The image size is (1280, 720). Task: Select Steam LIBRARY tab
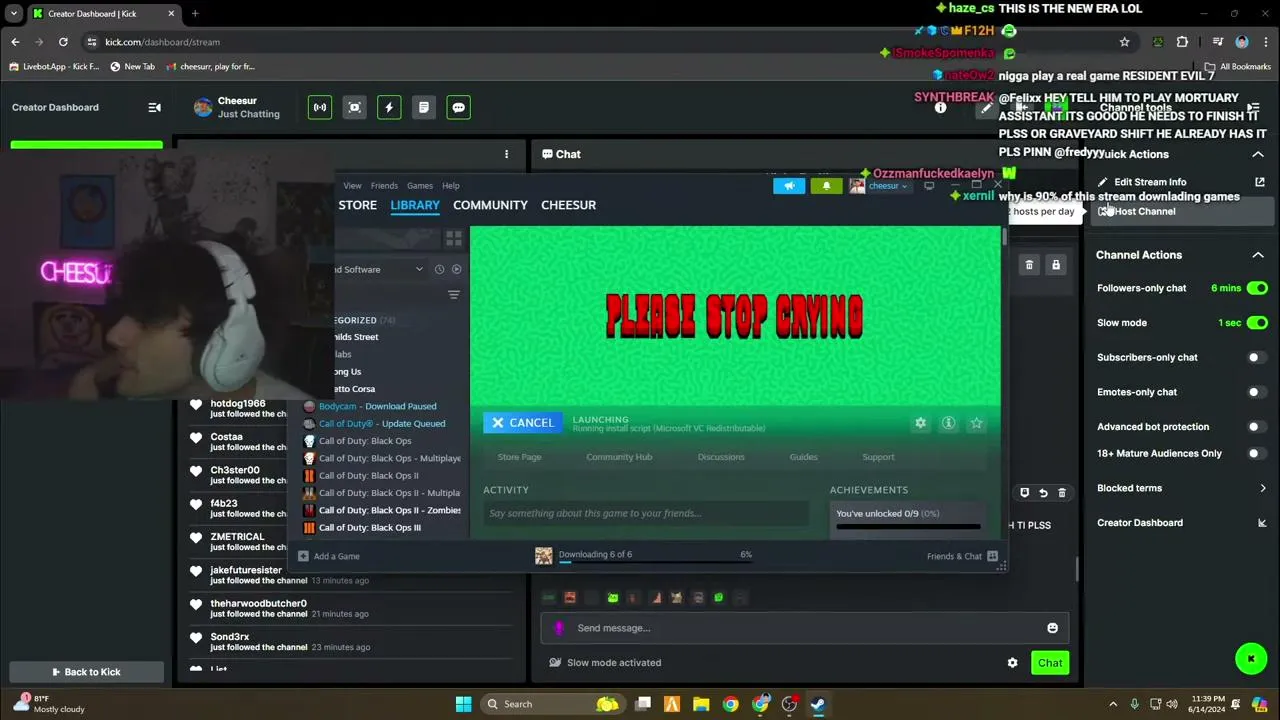click(415, 205)
